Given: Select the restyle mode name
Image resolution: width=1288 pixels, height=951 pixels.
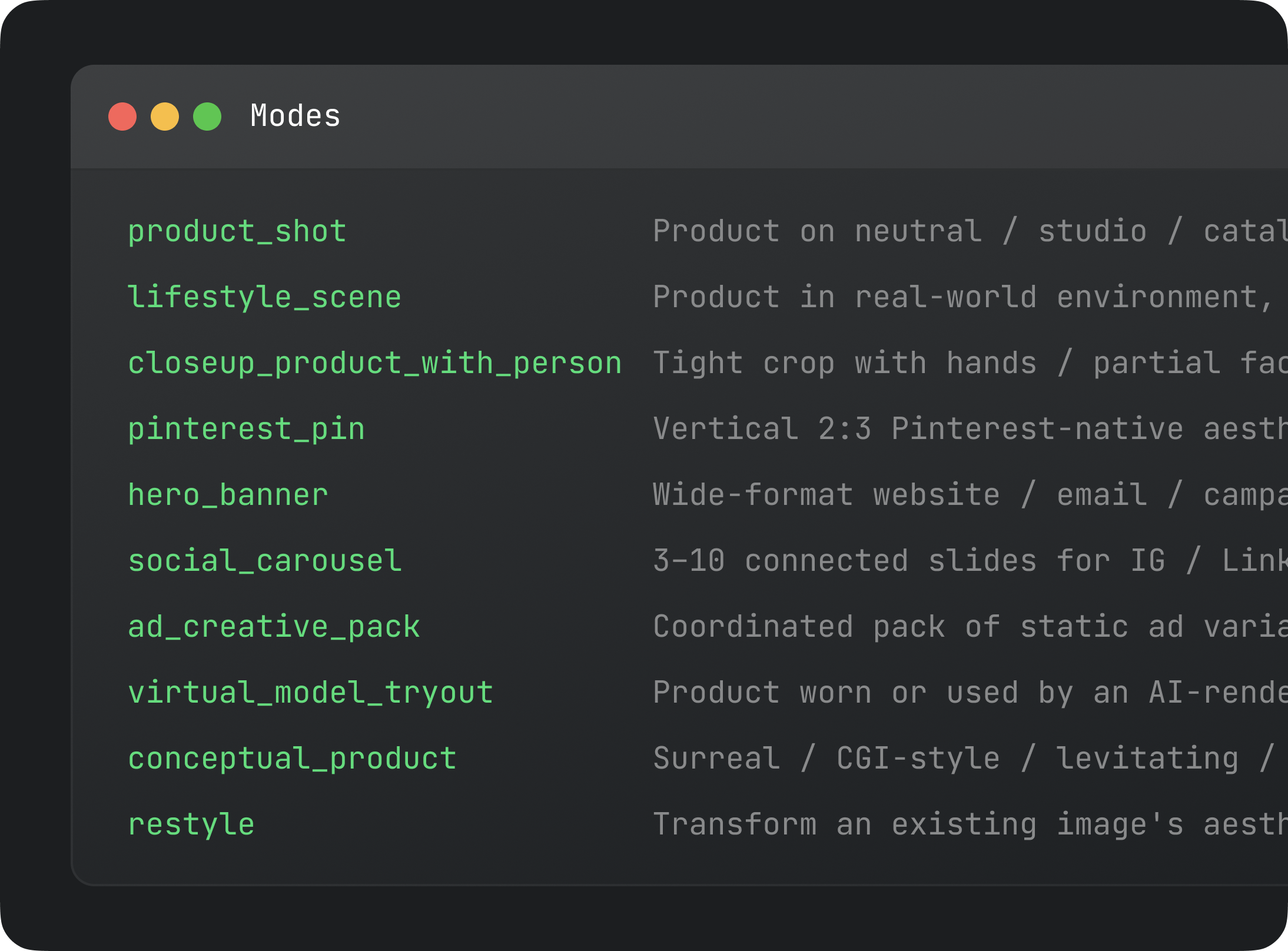Looking at the screenshot, I should click(x=191, y=824).
